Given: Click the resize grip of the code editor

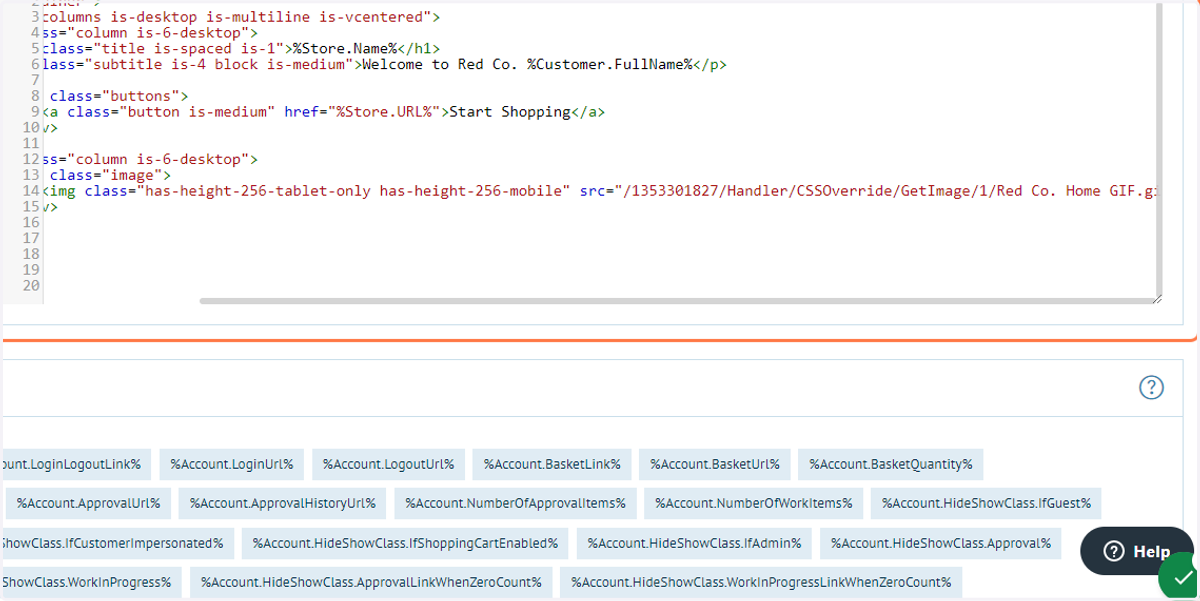Looking at the screenshot, I should [1157, 298].
